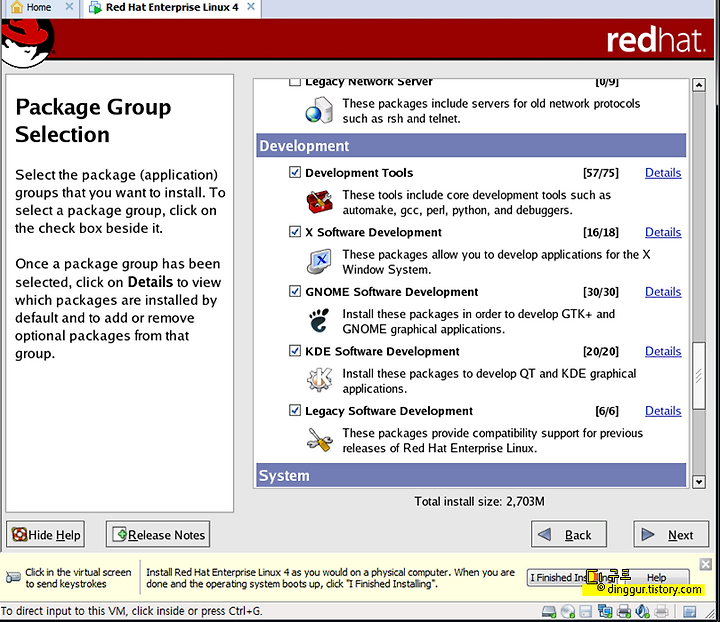
Task: Click the hard disk status icon
Action: click(x=549, y=611)
